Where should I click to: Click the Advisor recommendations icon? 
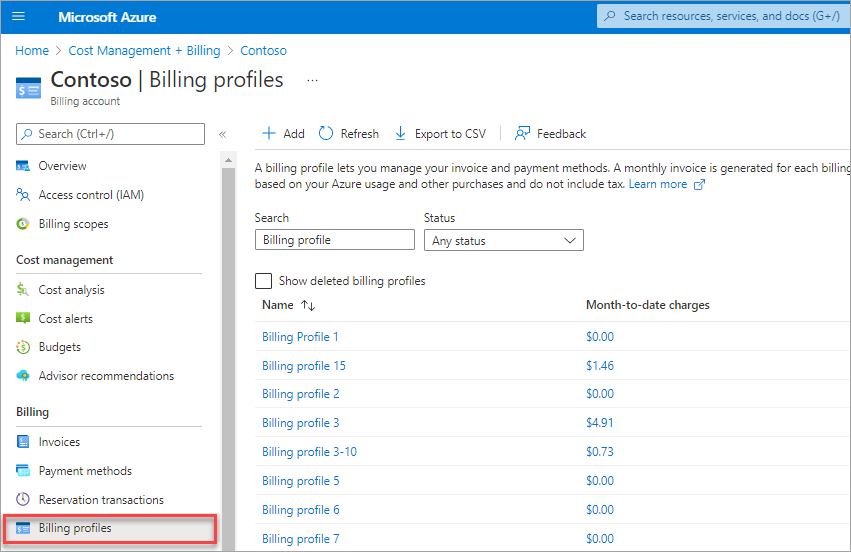(24, 376)
